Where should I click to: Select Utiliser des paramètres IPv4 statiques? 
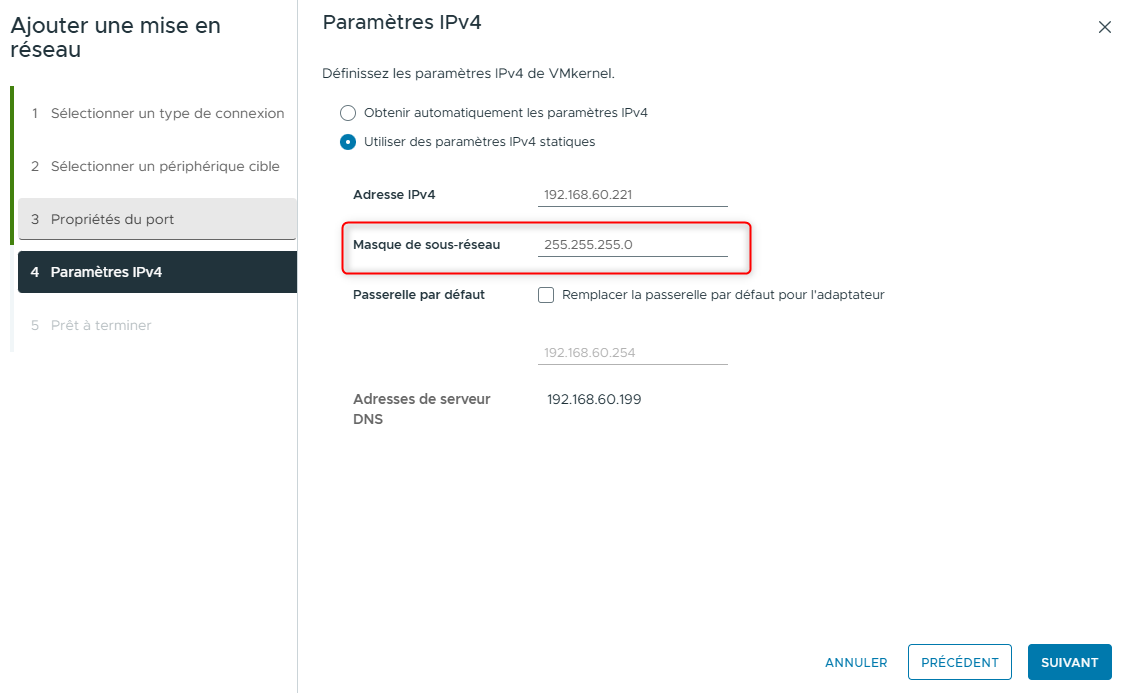click(348, 142)
